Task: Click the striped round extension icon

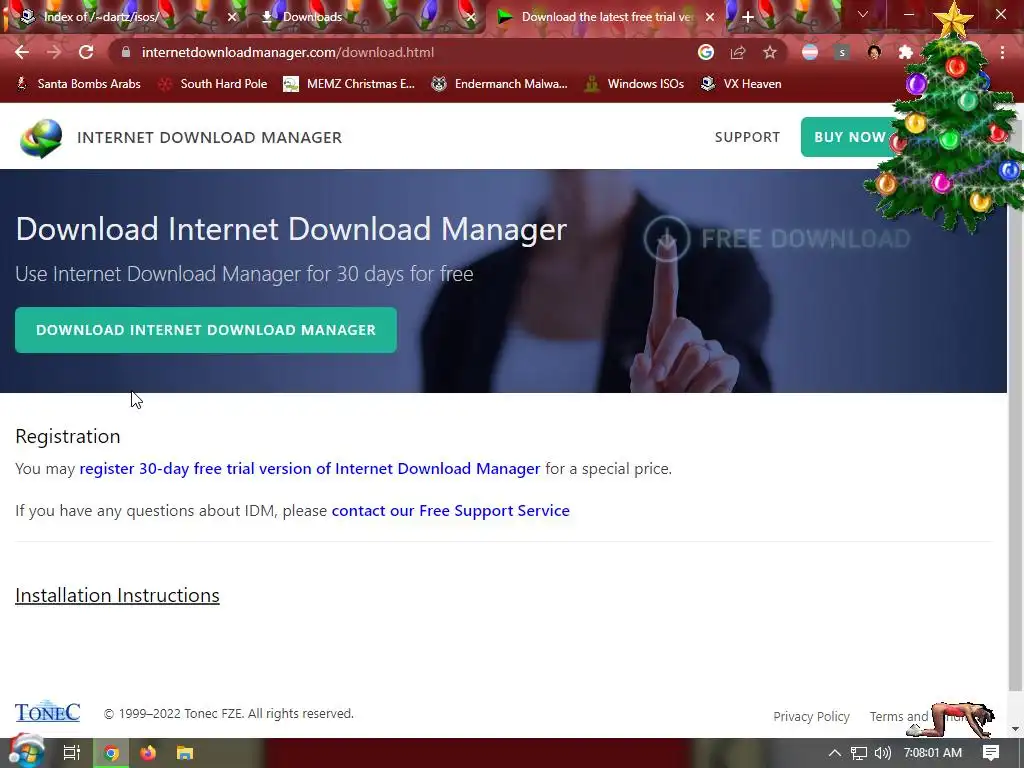Action: [x=810, y=52]
